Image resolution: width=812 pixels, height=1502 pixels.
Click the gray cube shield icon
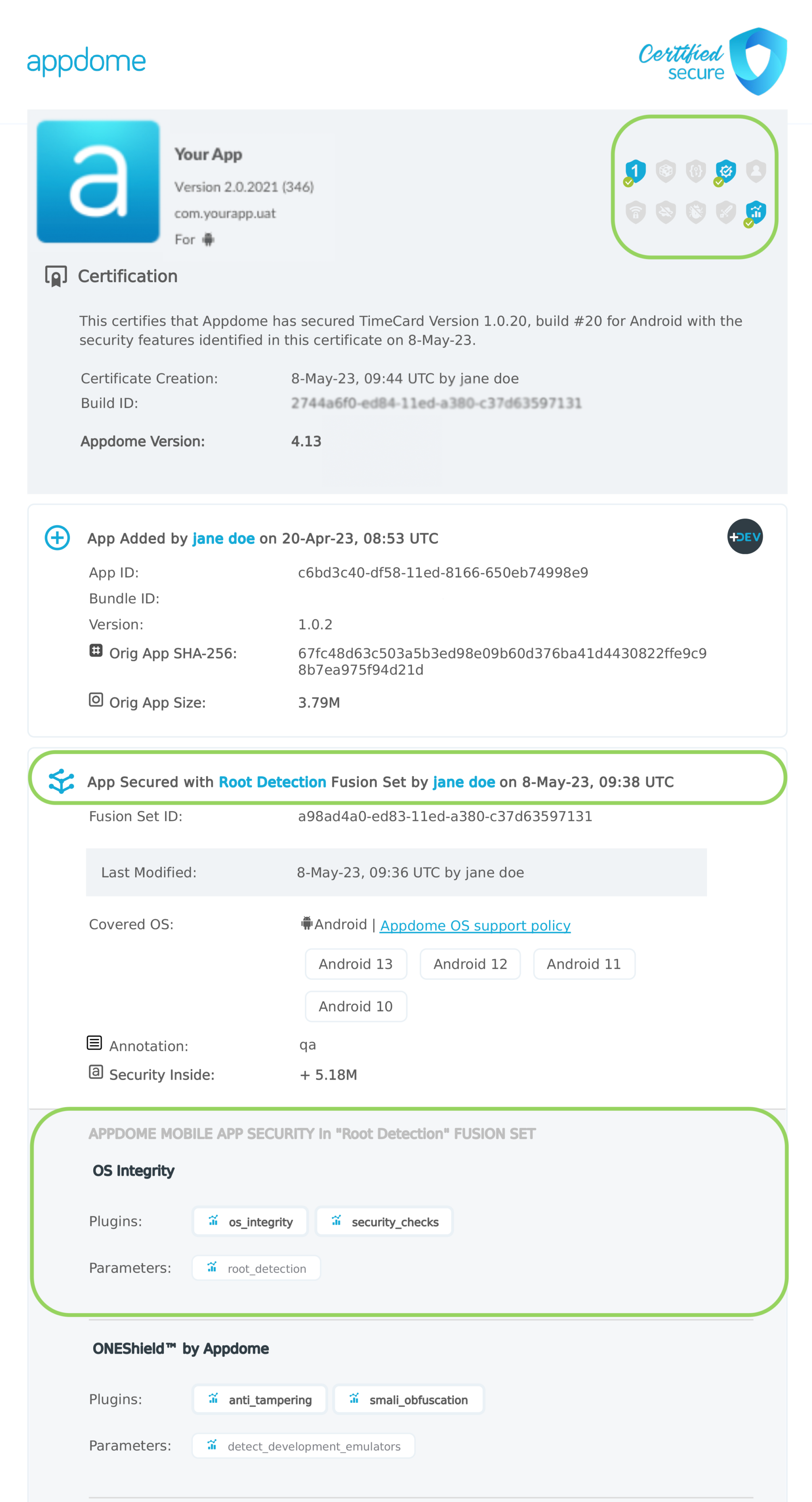[x=666, y=171]
